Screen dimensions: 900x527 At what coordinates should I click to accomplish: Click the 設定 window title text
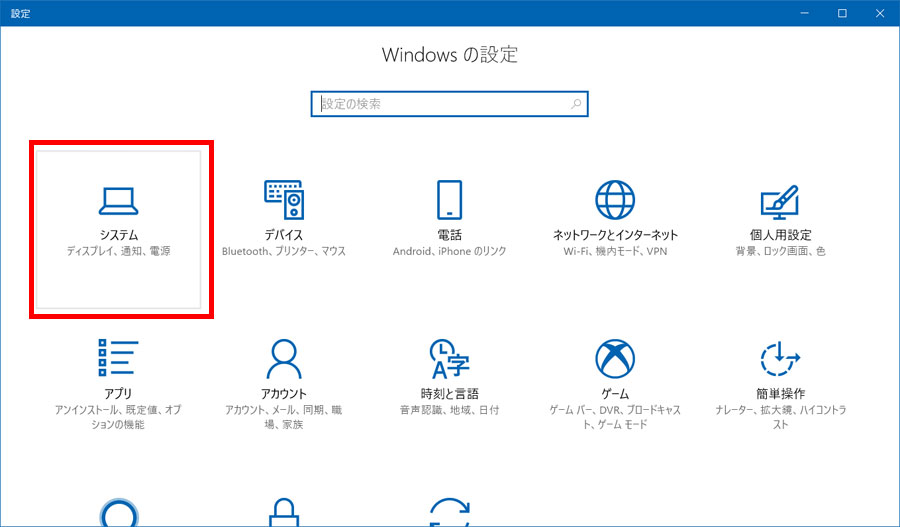pyautogui.click(x=21, y=13)
